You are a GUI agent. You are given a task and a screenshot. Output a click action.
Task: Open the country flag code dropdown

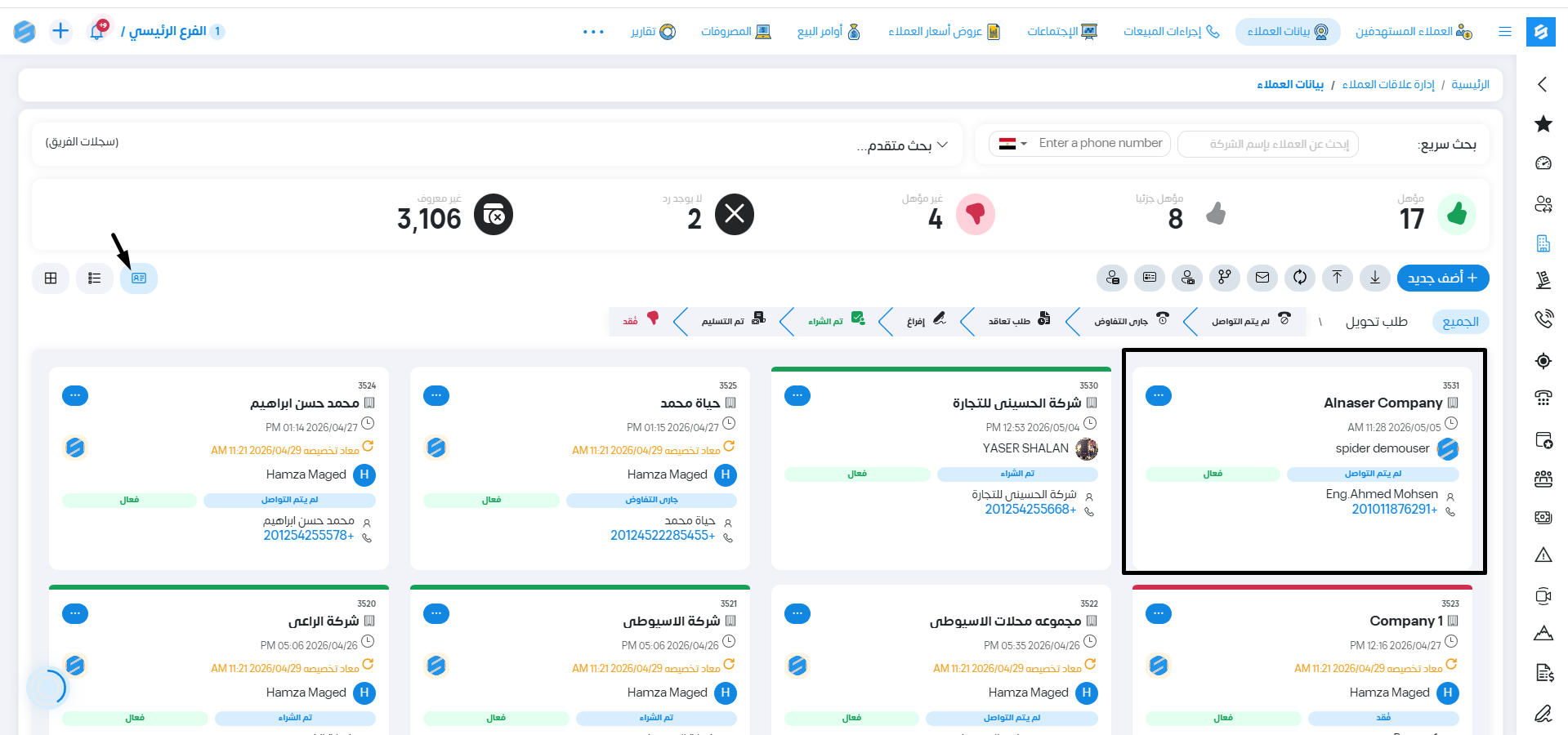point(1012,144)
